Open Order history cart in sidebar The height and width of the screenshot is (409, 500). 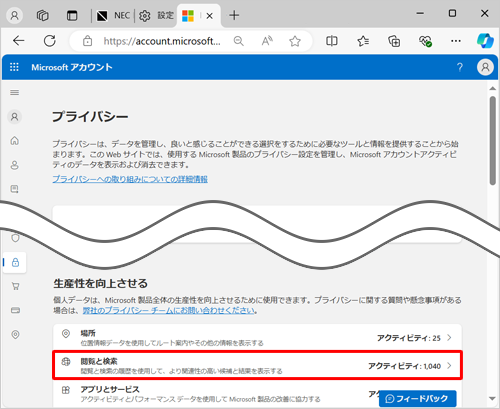[15, 286]
